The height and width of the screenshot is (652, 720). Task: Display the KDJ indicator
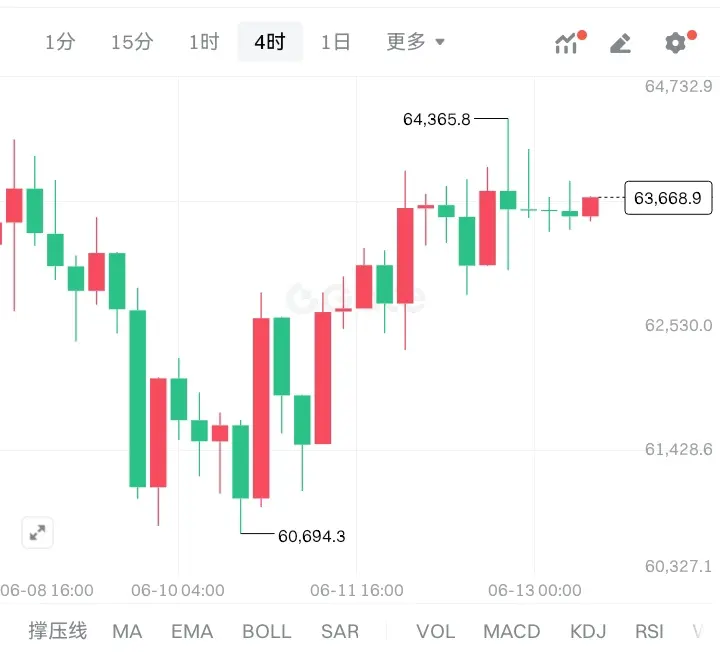(588, 631)
